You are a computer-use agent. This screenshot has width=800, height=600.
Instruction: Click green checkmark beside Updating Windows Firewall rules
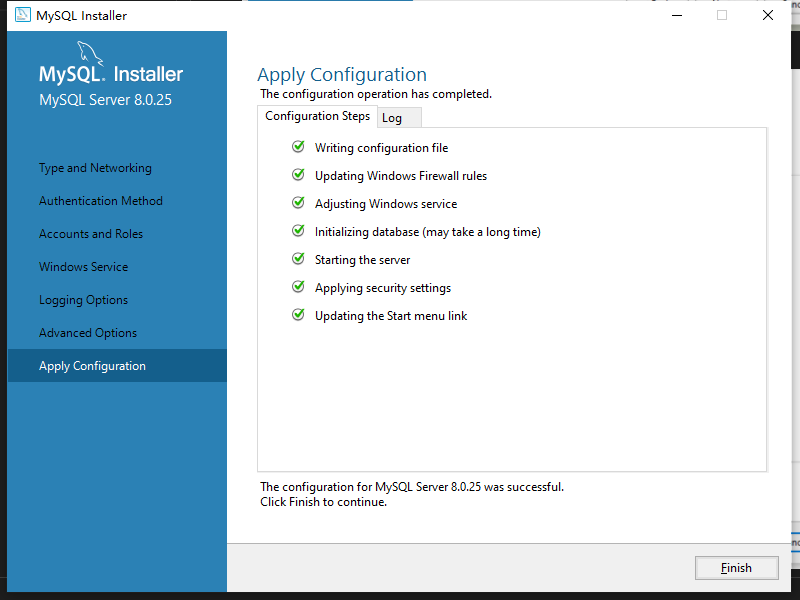pos(298,175)
